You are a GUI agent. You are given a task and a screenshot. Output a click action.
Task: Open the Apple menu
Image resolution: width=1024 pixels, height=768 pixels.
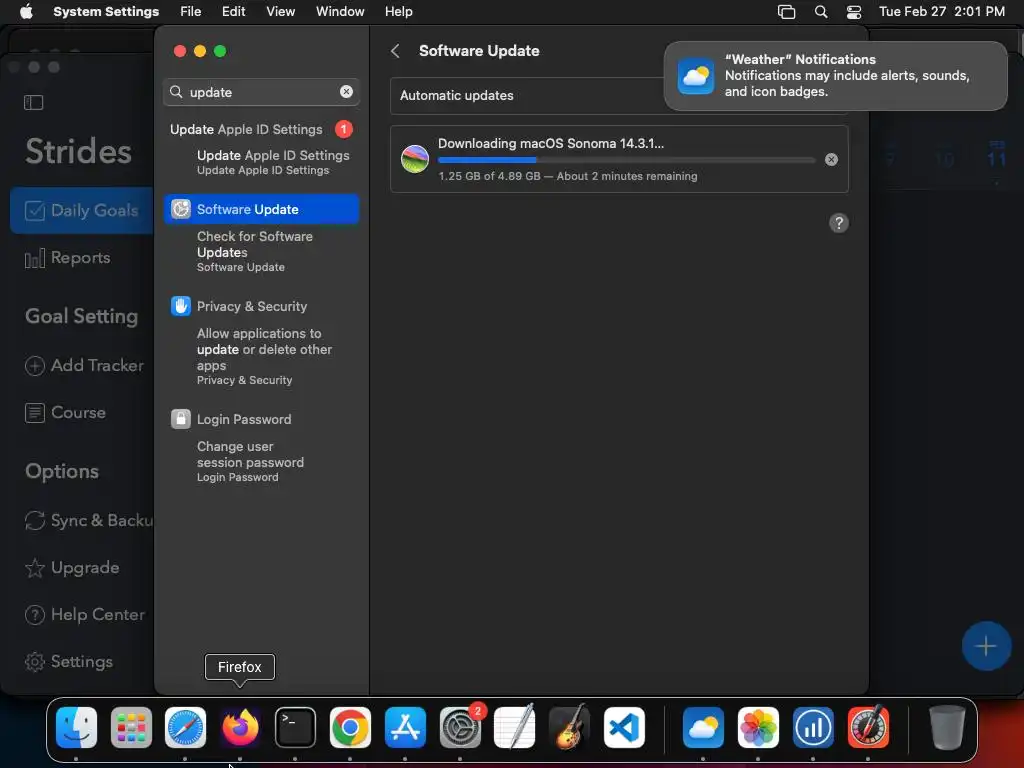click(x=25, y=11)
